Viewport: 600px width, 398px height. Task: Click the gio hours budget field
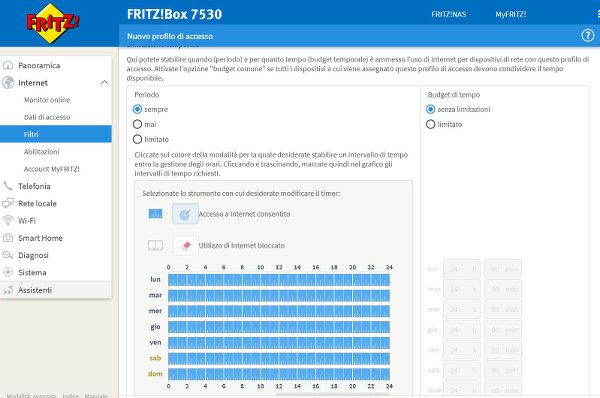[x=462, y=329]
